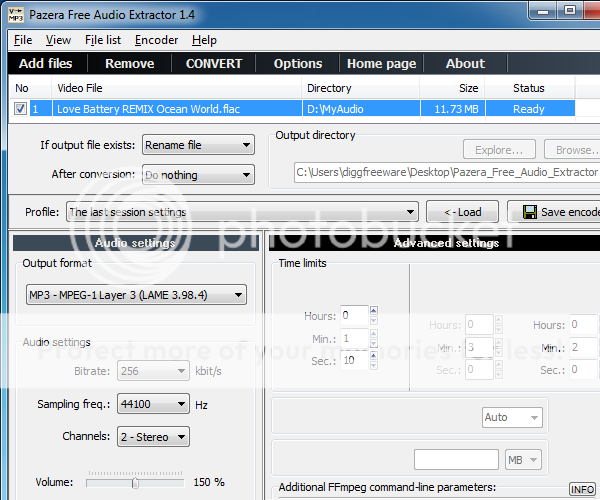Viewport: 600px width, 500px height.
Task: Increase Min. 1 value with up arrow
Action: pos(374,333)
